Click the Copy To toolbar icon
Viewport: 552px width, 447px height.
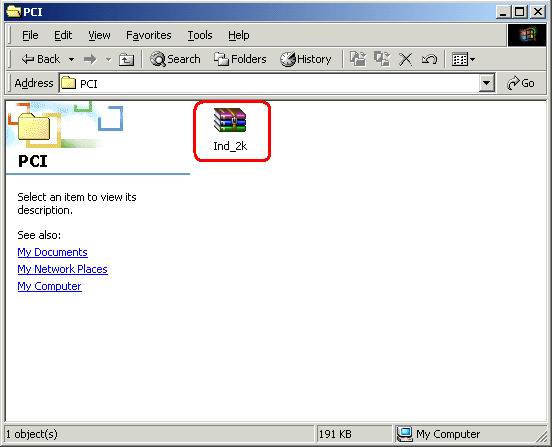382,59
